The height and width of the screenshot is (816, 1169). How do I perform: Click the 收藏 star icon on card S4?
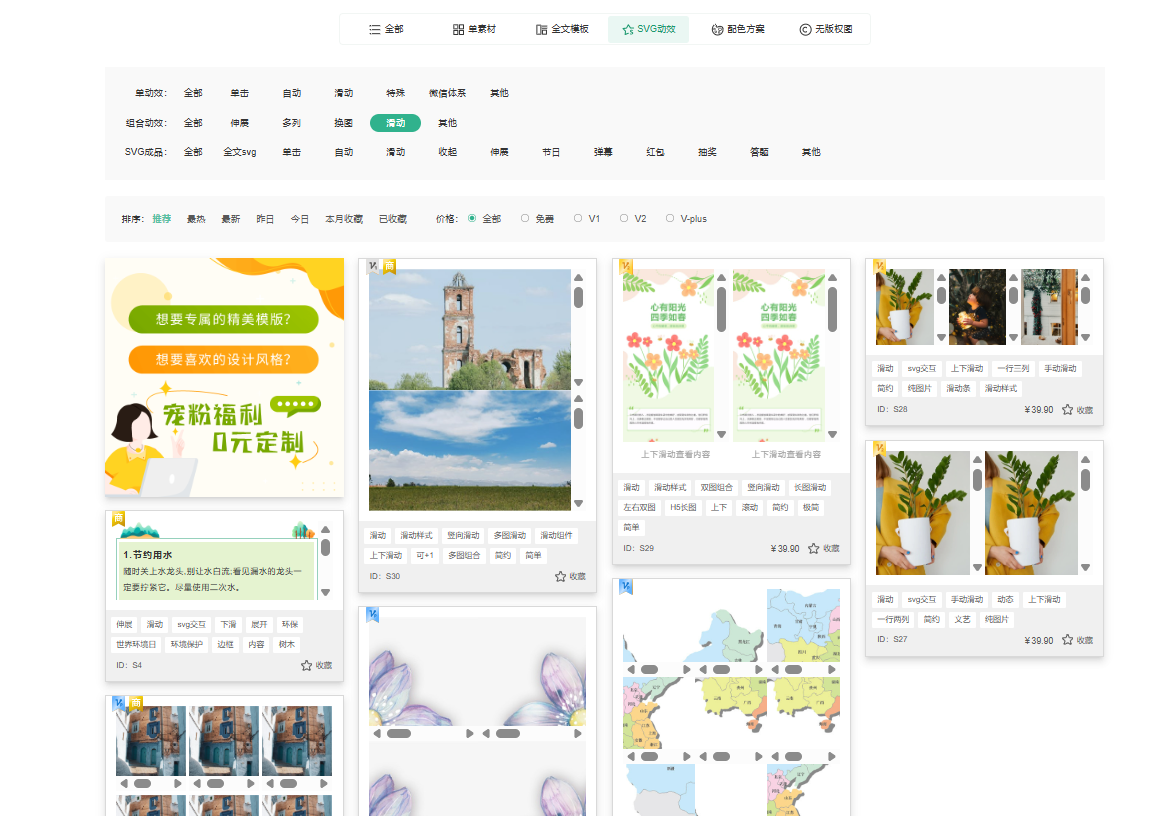[307, 665]
